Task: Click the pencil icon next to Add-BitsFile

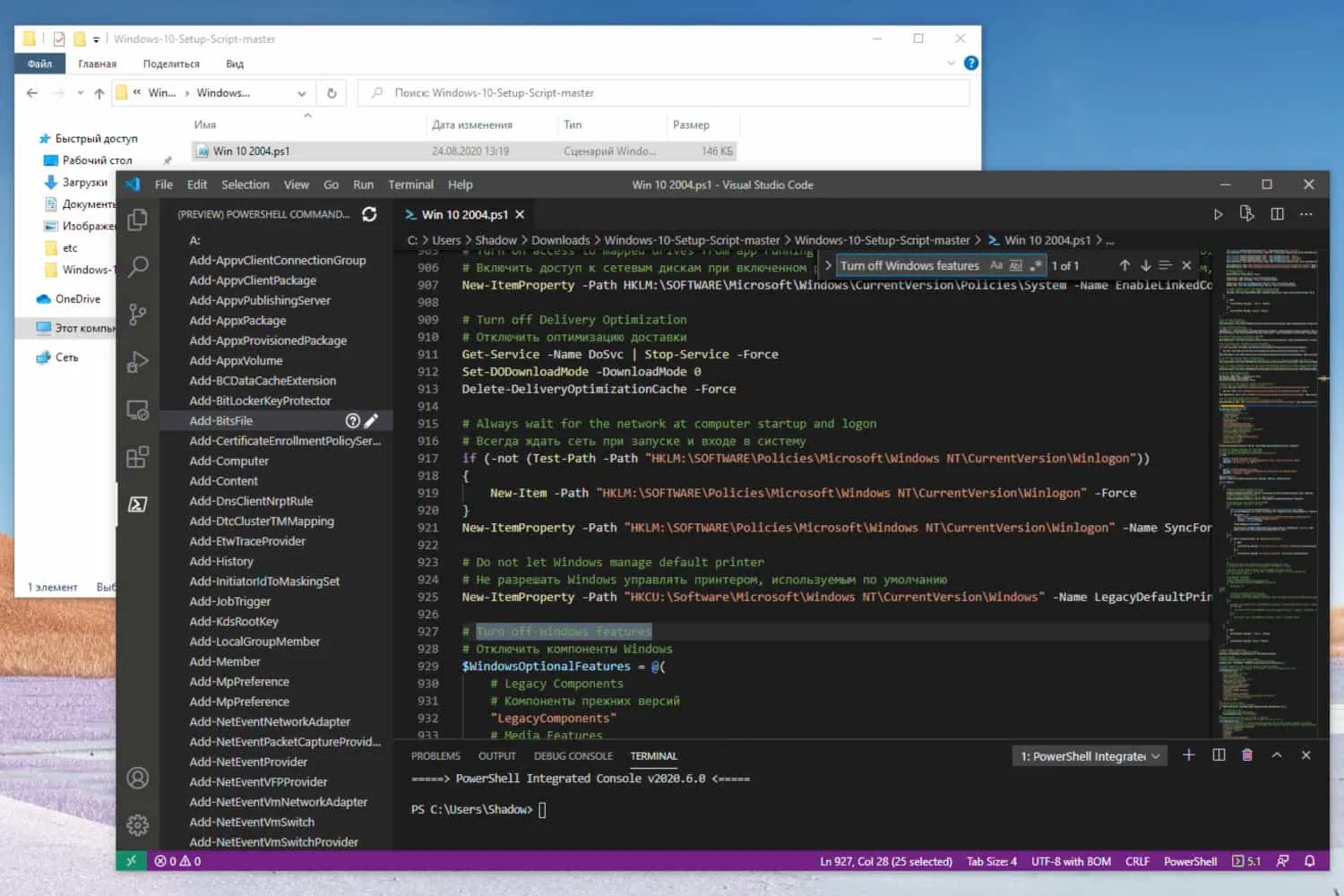Action: [x=373, y=419]
